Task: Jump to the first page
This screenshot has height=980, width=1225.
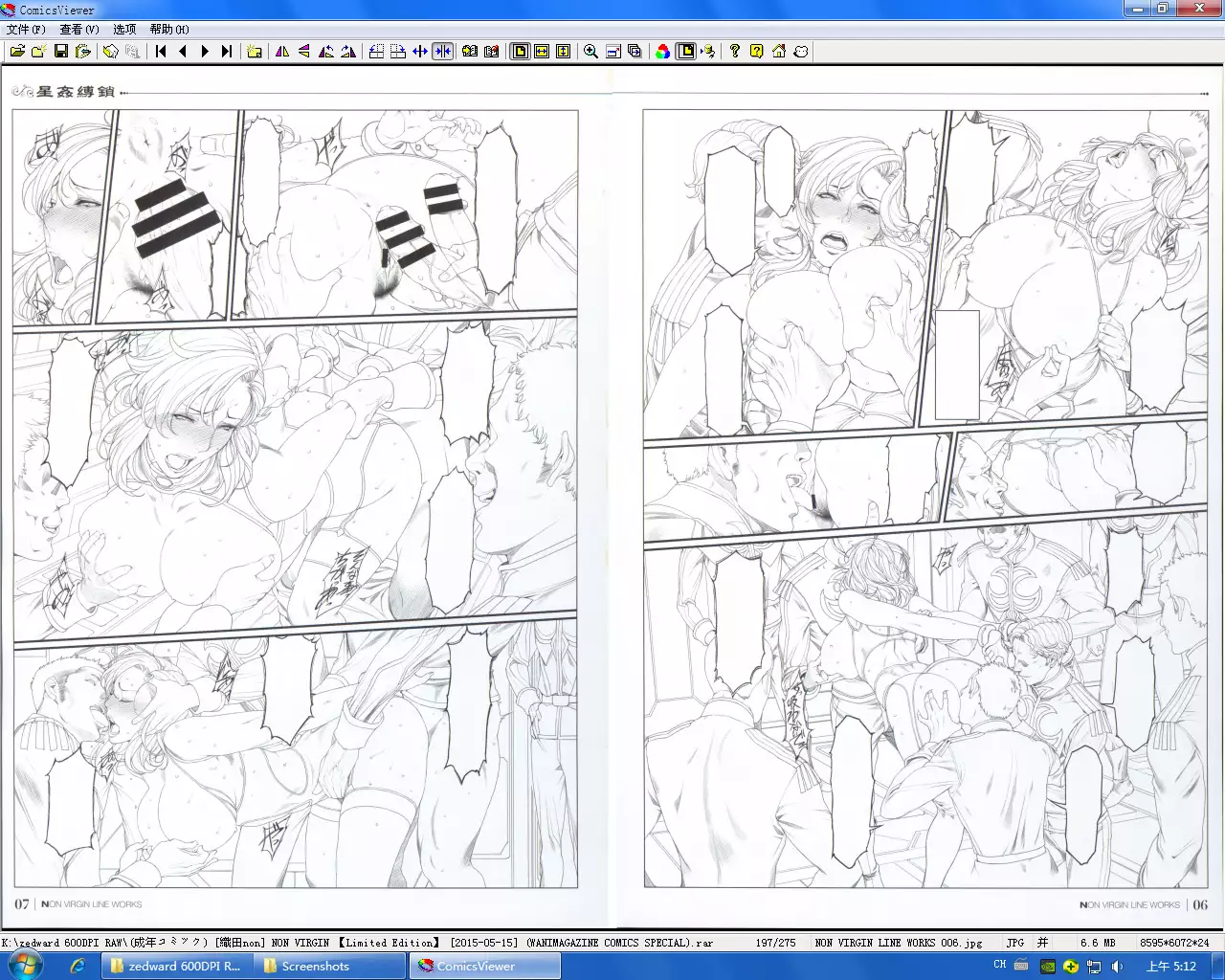Action: tap(161, 52)
